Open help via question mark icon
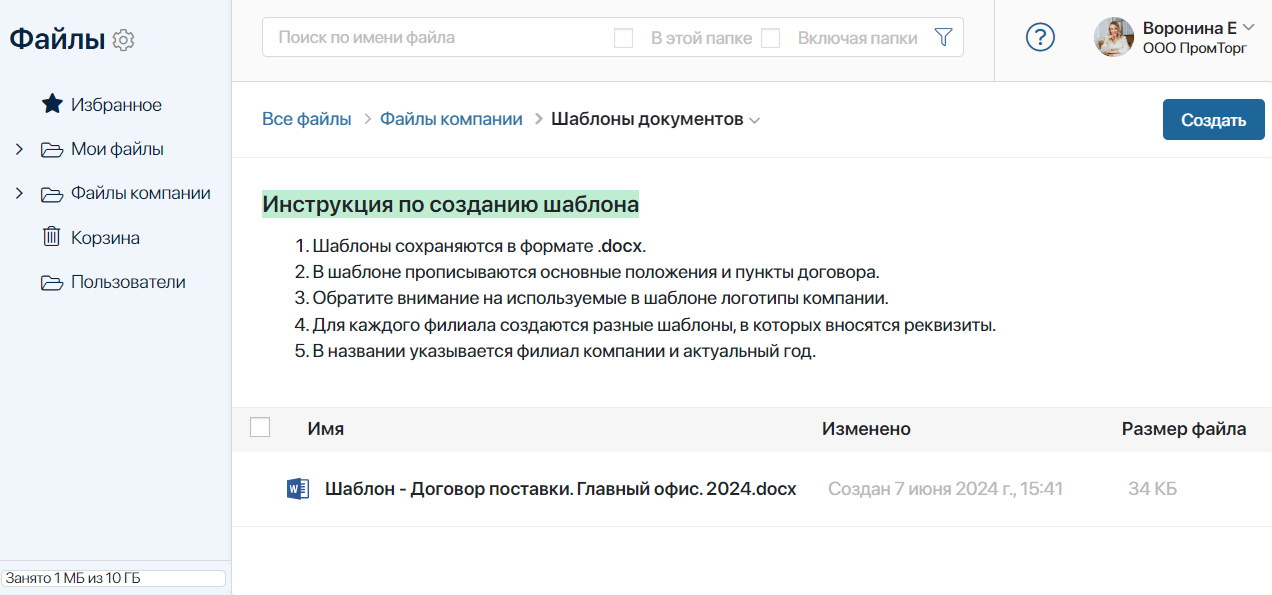The height and width of the screenshot is (595, 1272). point(1041,38)
